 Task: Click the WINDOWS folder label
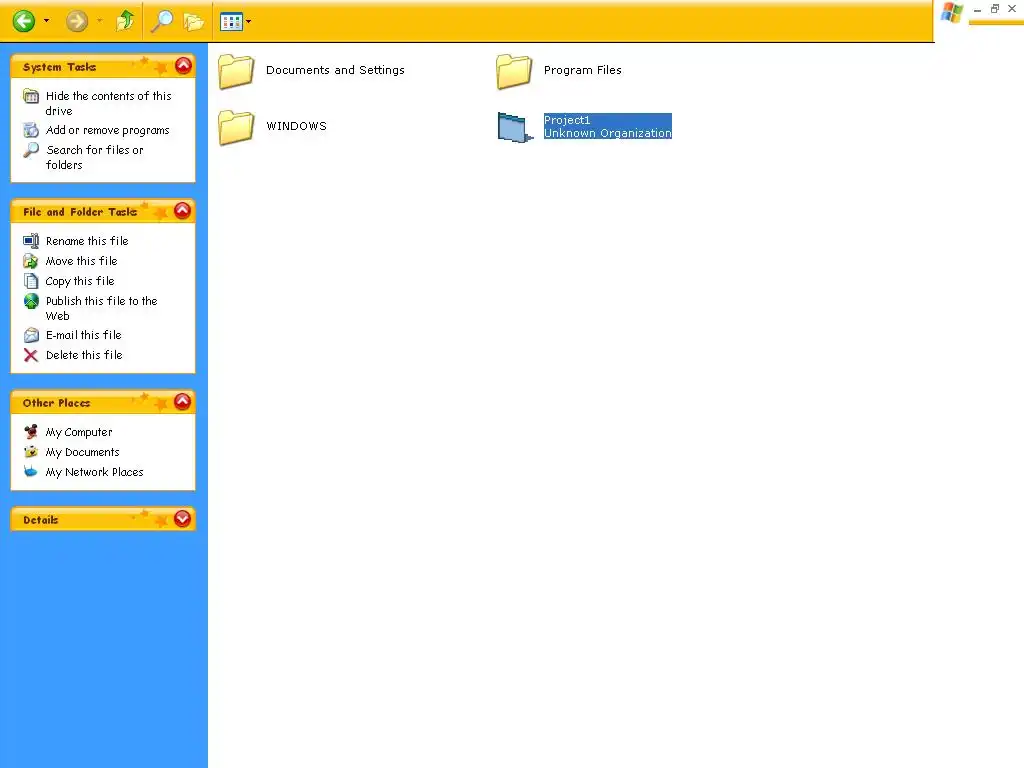tap(296, 126)
